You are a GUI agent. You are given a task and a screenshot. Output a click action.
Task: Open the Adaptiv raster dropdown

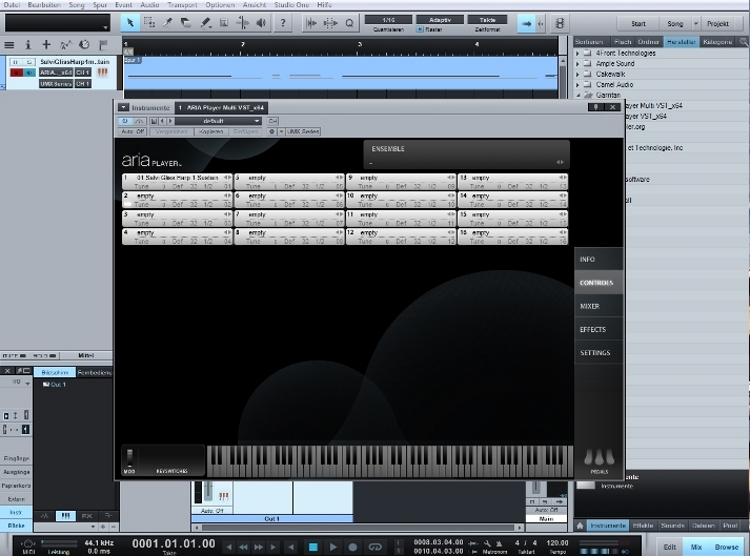coord(440,20)
